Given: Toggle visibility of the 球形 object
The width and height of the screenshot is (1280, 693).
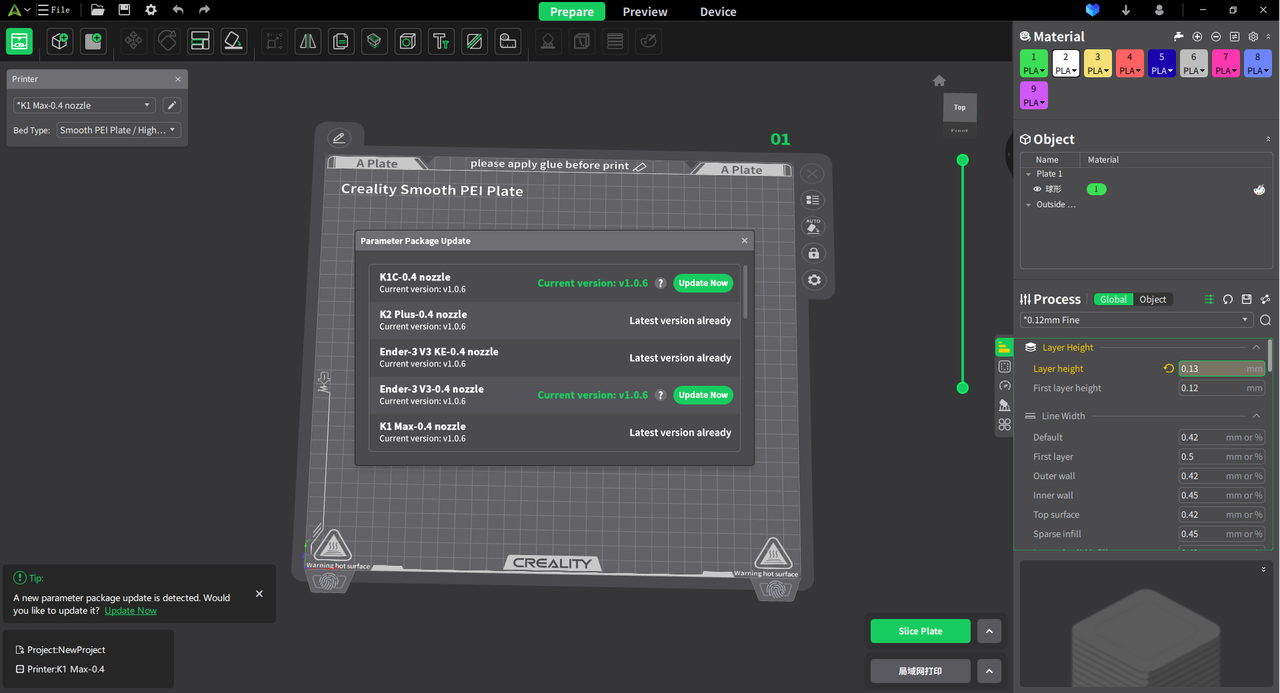Looking at the screenshot, I should pos(1037,189).
